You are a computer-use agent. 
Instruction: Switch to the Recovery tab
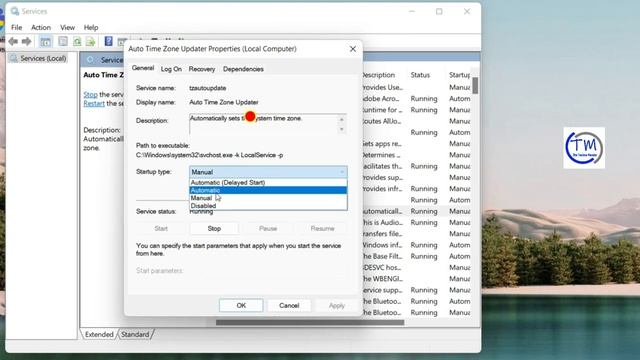202,69
